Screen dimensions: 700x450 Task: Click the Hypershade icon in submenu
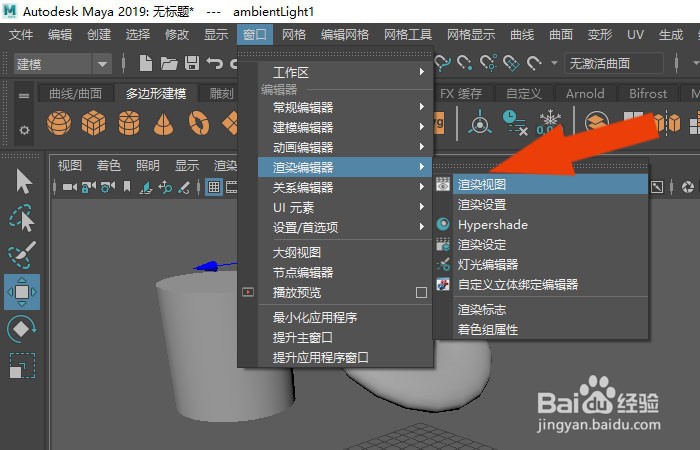pos(443,224)
